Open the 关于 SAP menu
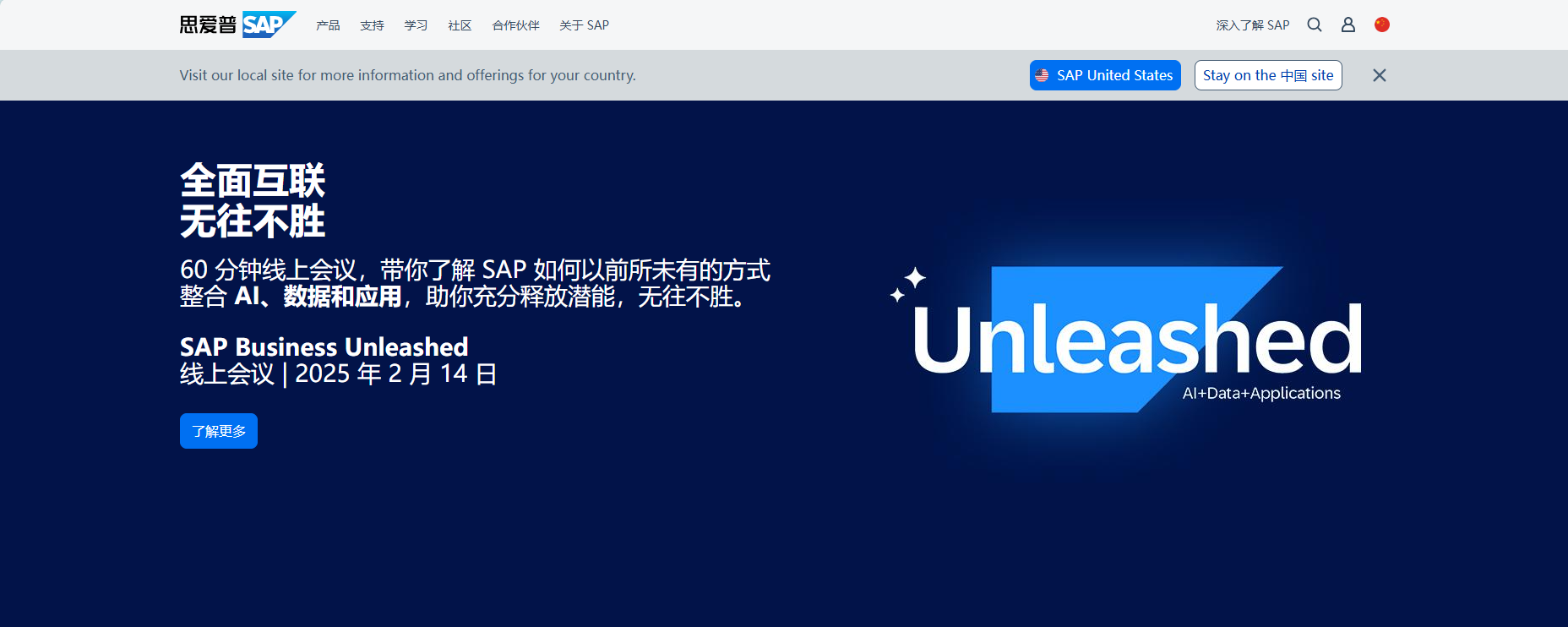1568x627 pixels. (x=584, y=25)
